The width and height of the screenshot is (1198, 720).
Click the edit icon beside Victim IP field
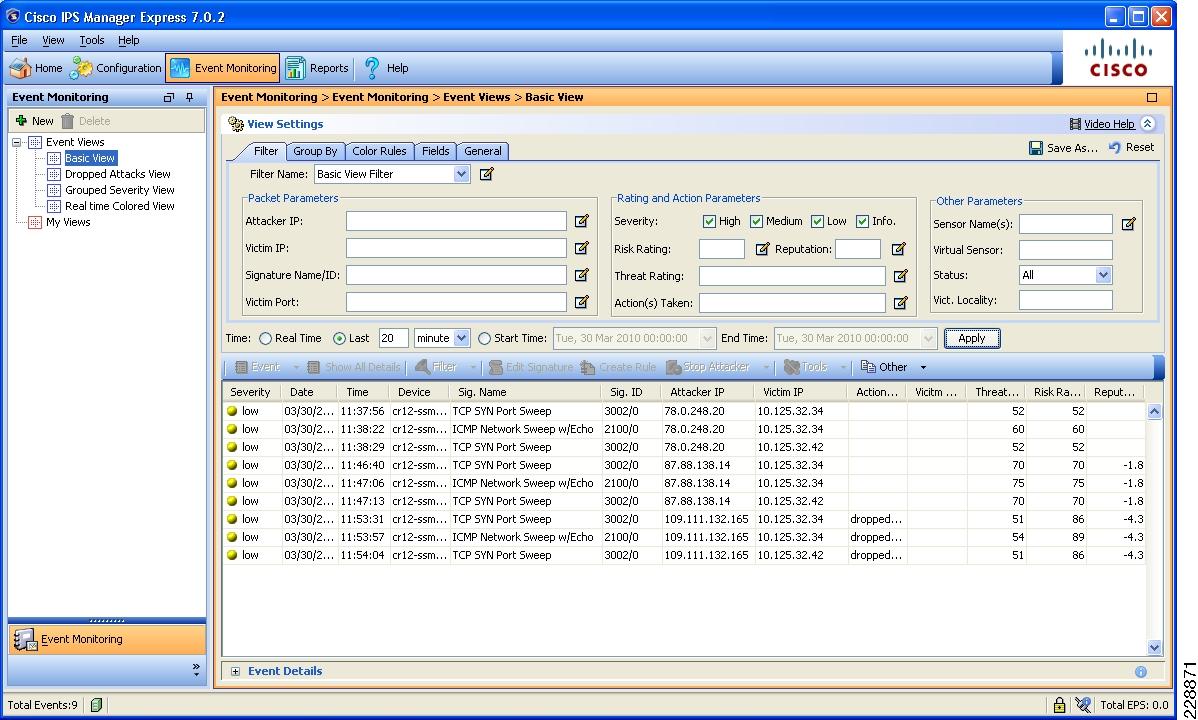coord(581,248)
